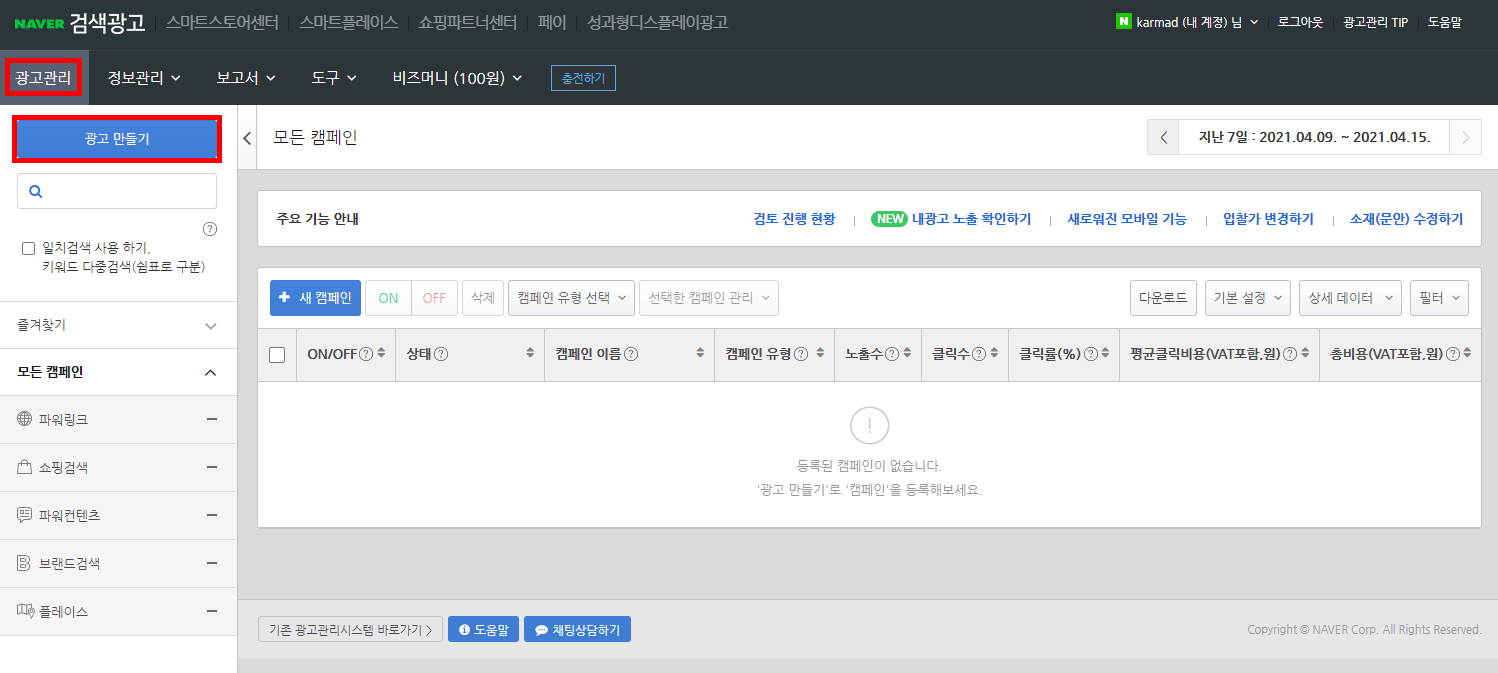Open 소재(문안) 수정하기 link
Viewport: 1498px width, 673px height.
[x=1406, y=219]
